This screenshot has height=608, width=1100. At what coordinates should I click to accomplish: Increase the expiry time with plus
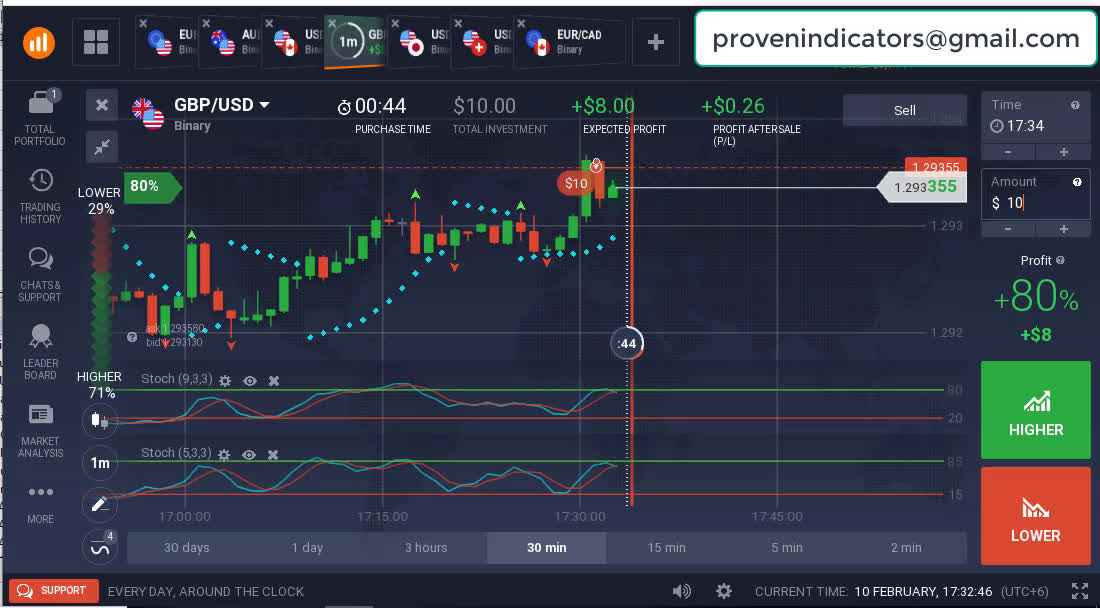coord(1063,152)
